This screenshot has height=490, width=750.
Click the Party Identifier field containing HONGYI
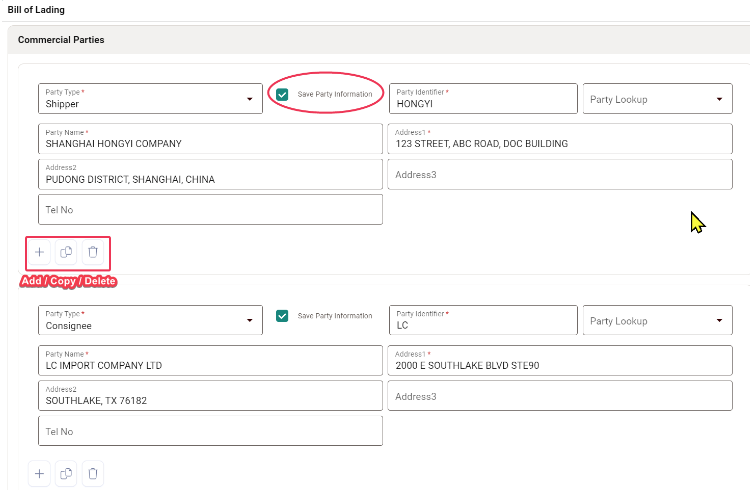tap(482, 98)
